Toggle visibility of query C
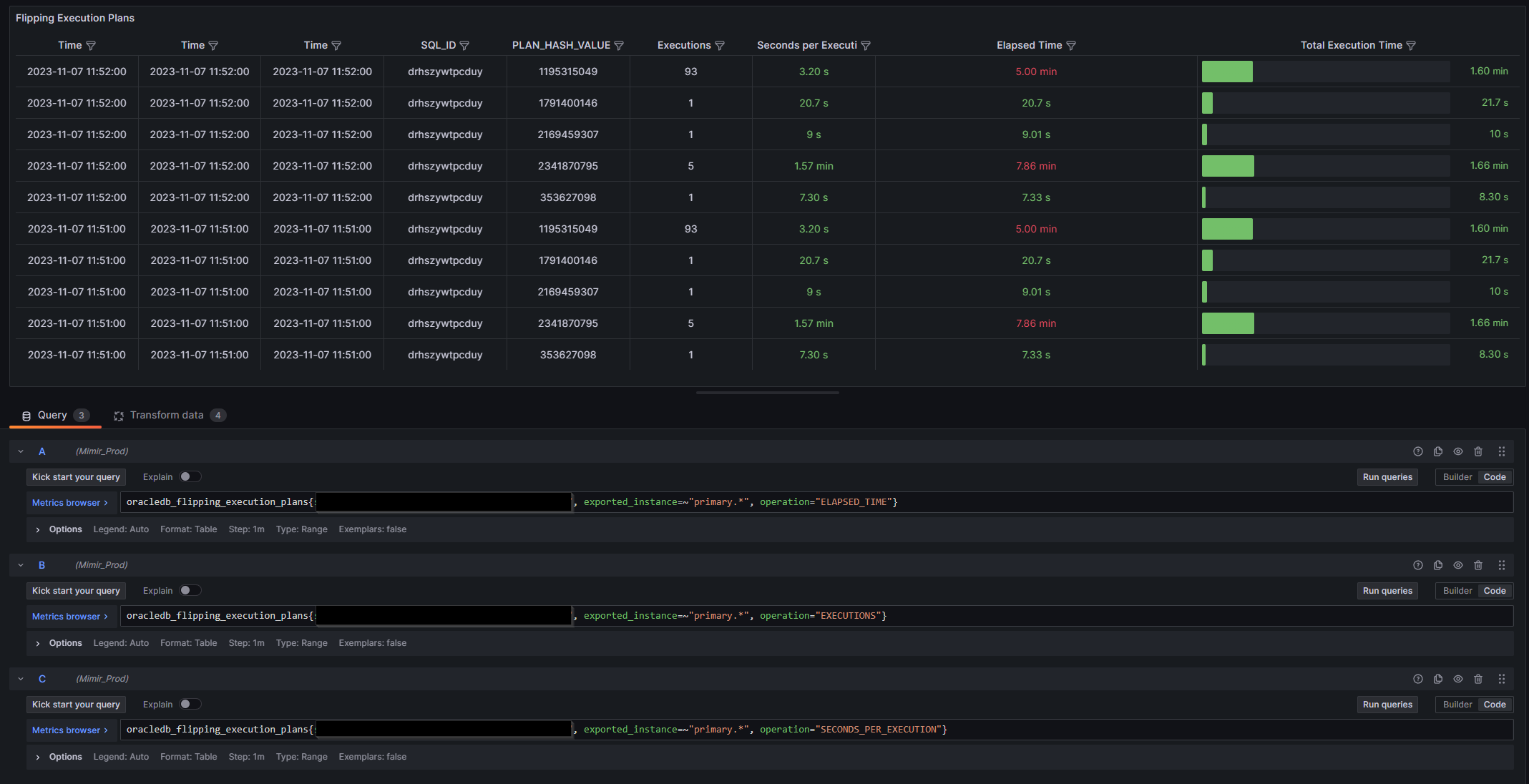1529x784 pixels. [x=1458, y=679]
